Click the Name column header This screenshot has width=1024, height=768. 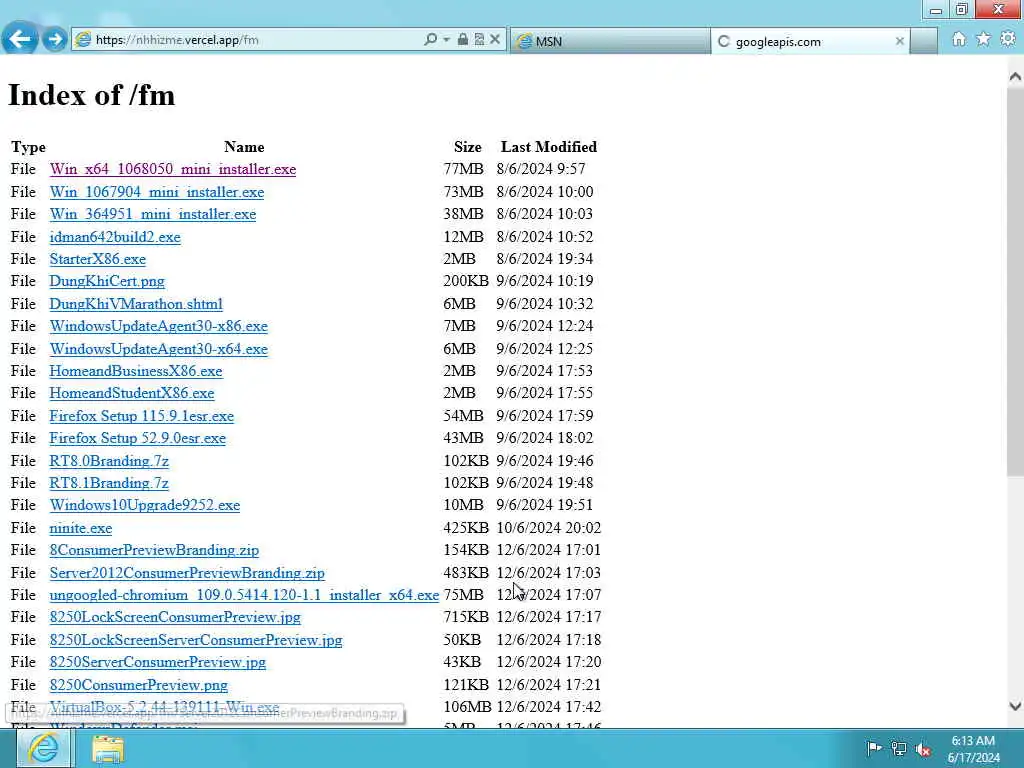tap(244, 147)
